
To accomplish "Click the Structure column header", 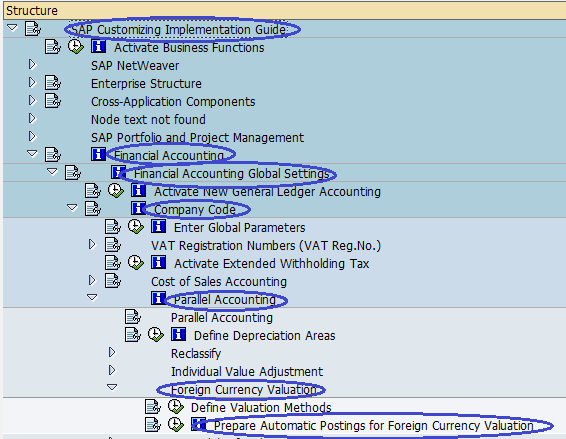I will tap(284, 10).
